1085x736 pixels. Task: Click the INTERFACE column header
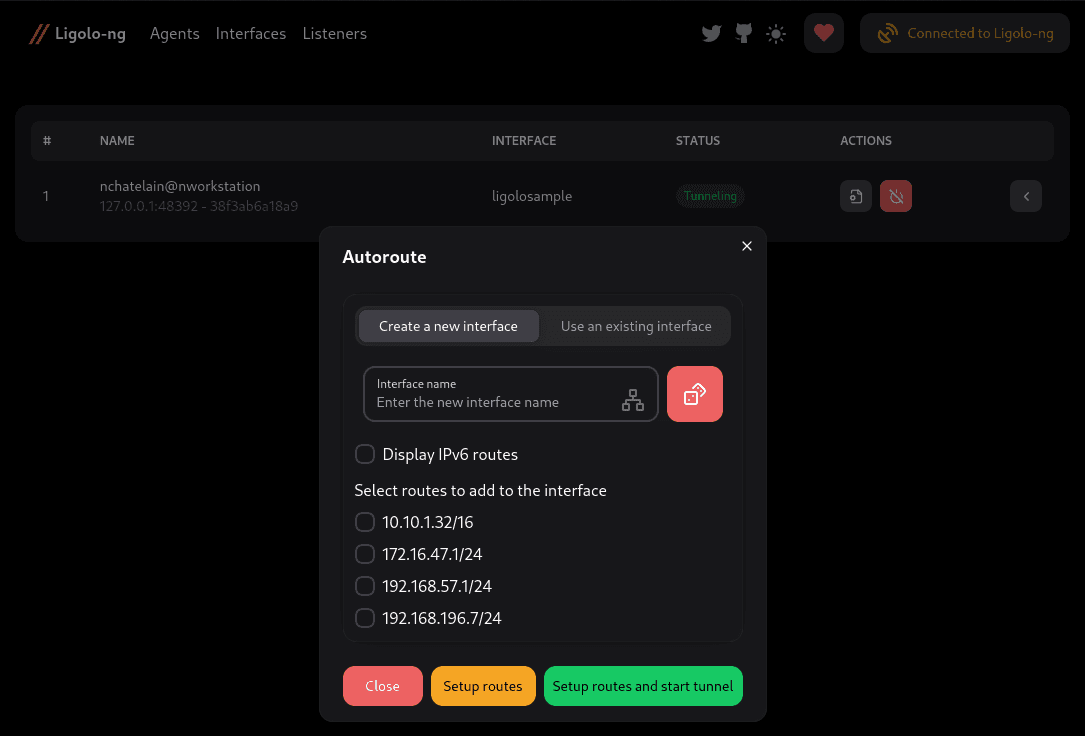(524, 140)
